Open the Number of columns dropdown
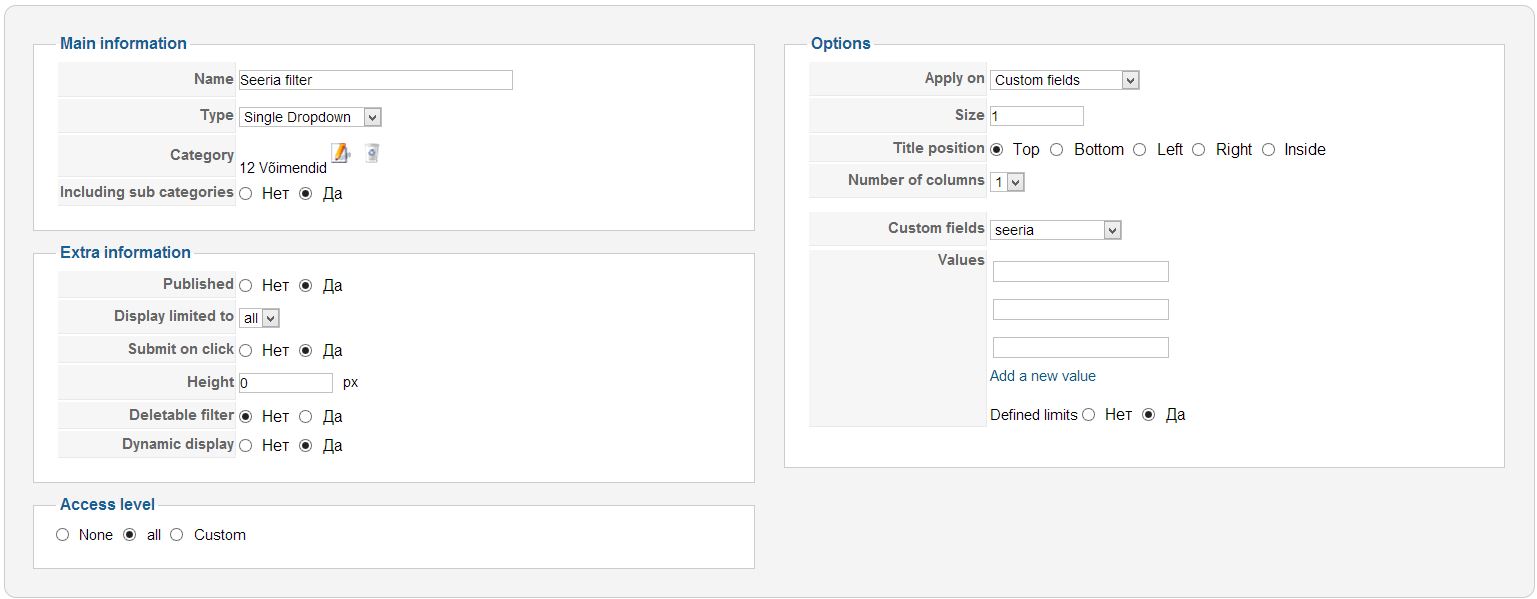 (x=1007, y=182)
